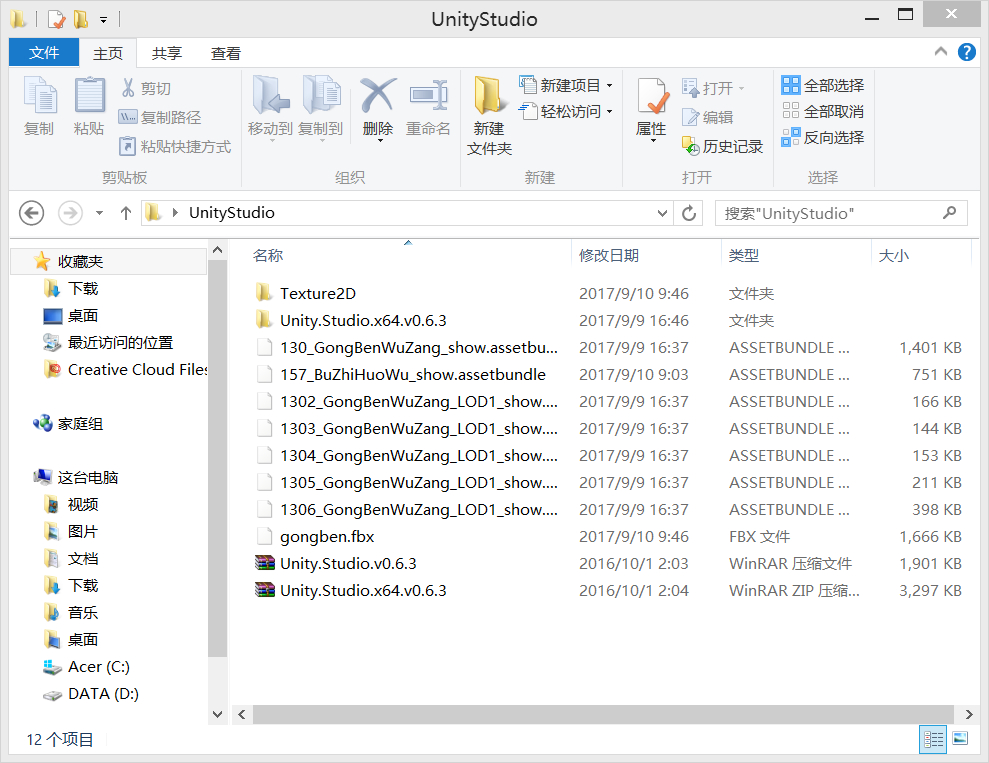Click the Edit (编辑) ribbon command

click(x=708, y=117)
